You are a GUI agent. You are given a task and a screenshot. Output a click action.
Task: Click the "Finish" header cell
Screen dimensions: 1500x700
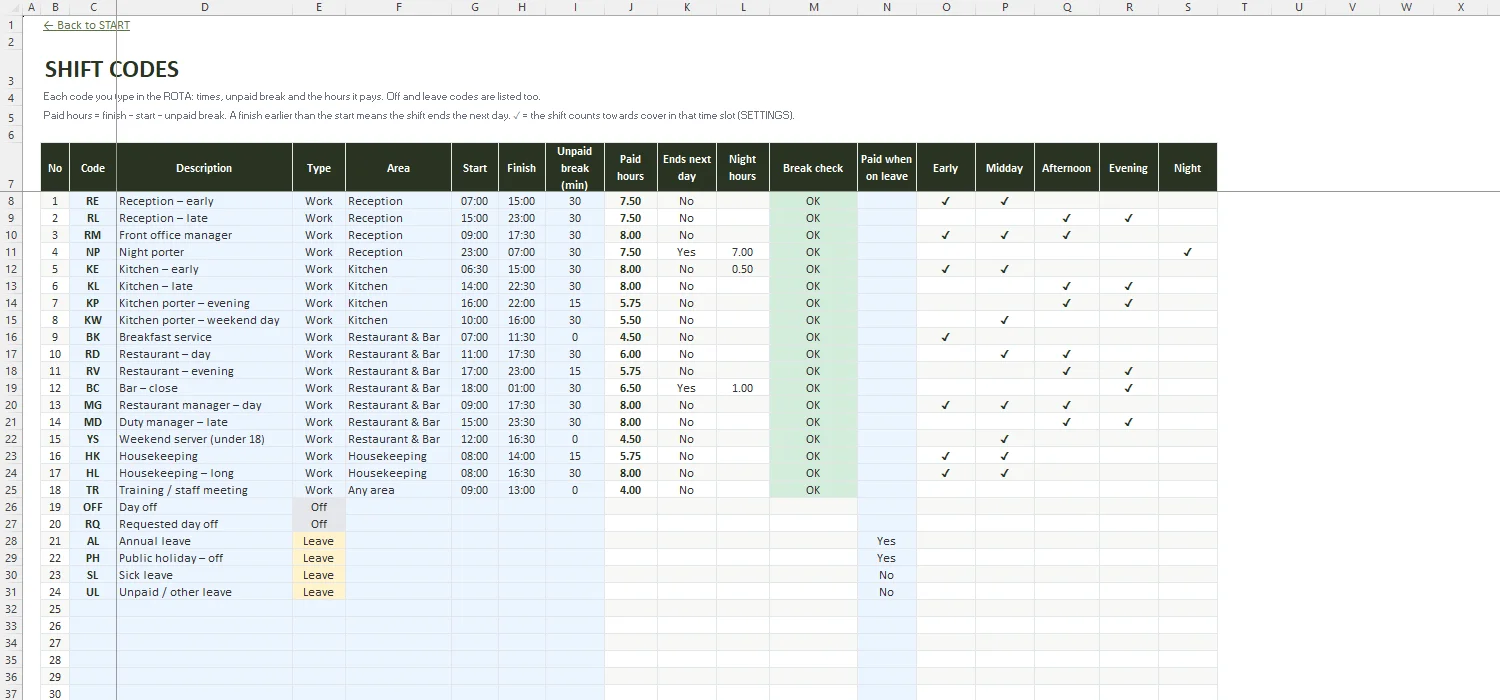tap(522, 167)
